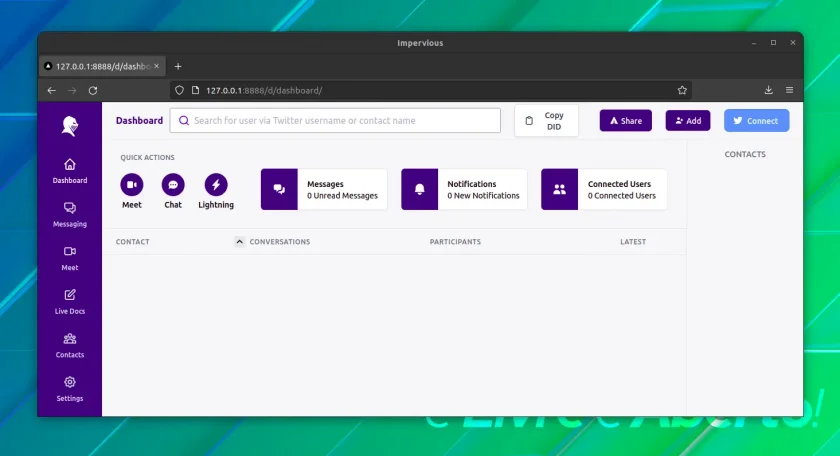Reload the page
840x456 pixels.
[x=93, y=91]
